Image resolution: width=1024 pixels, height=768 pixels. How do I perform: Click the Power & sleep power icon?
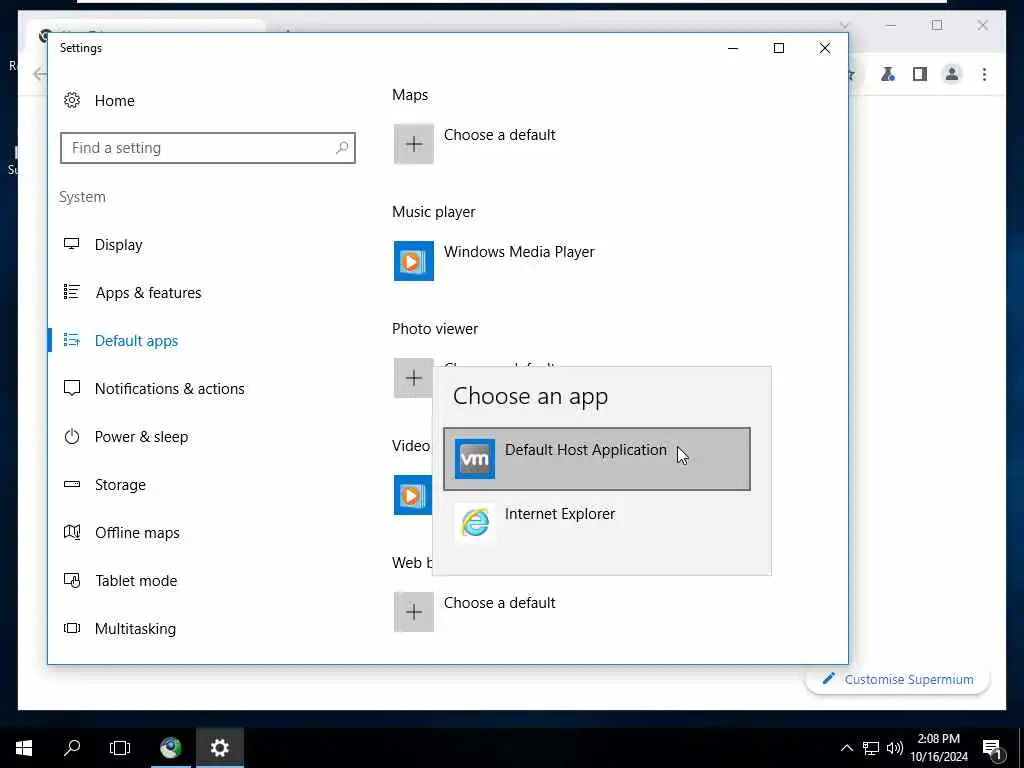(x=72, y=436)
